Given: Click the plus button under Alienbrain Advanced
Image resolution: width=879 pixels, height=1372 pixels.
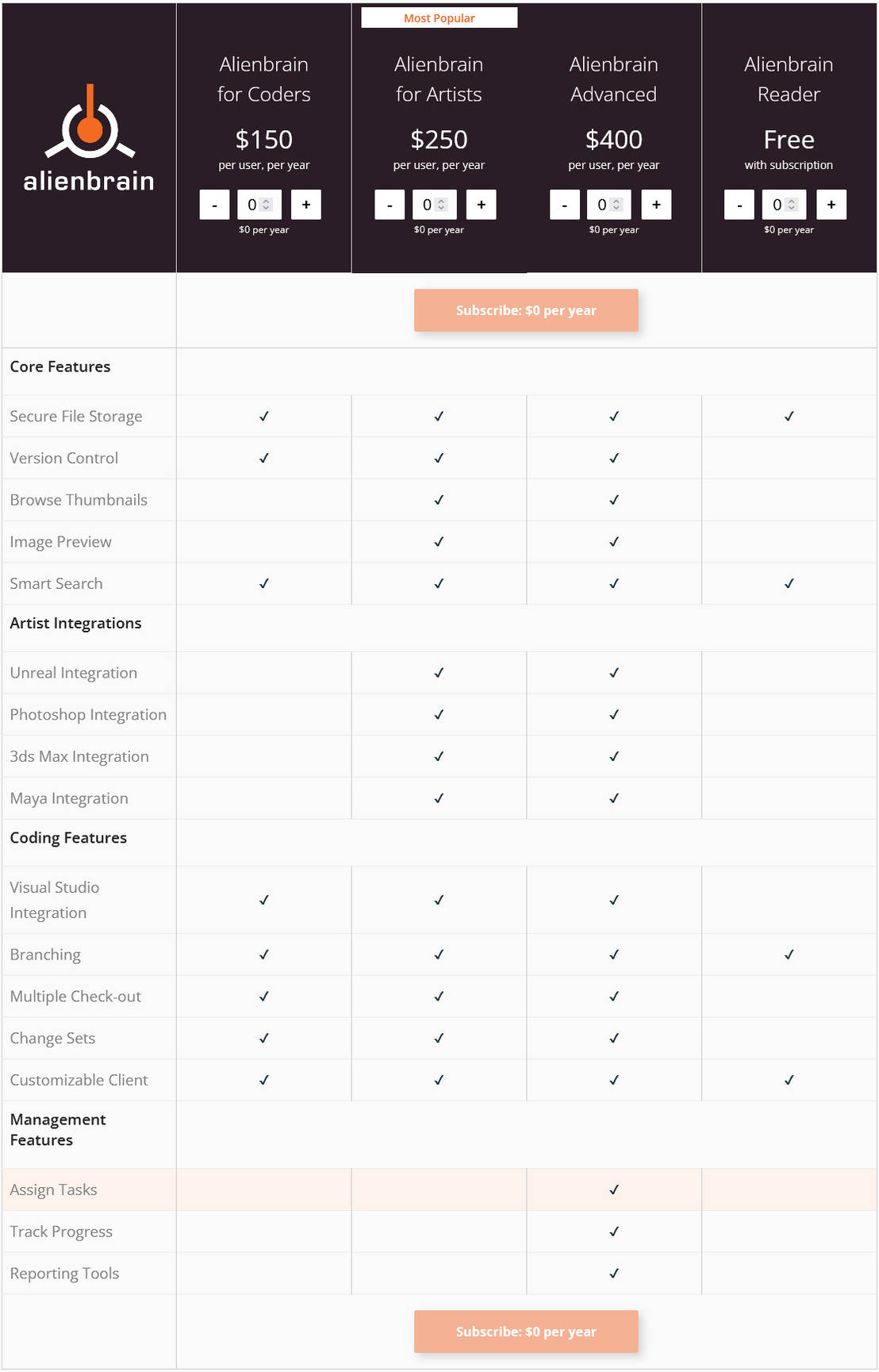Looking at the screenshot, I should 656,204.
